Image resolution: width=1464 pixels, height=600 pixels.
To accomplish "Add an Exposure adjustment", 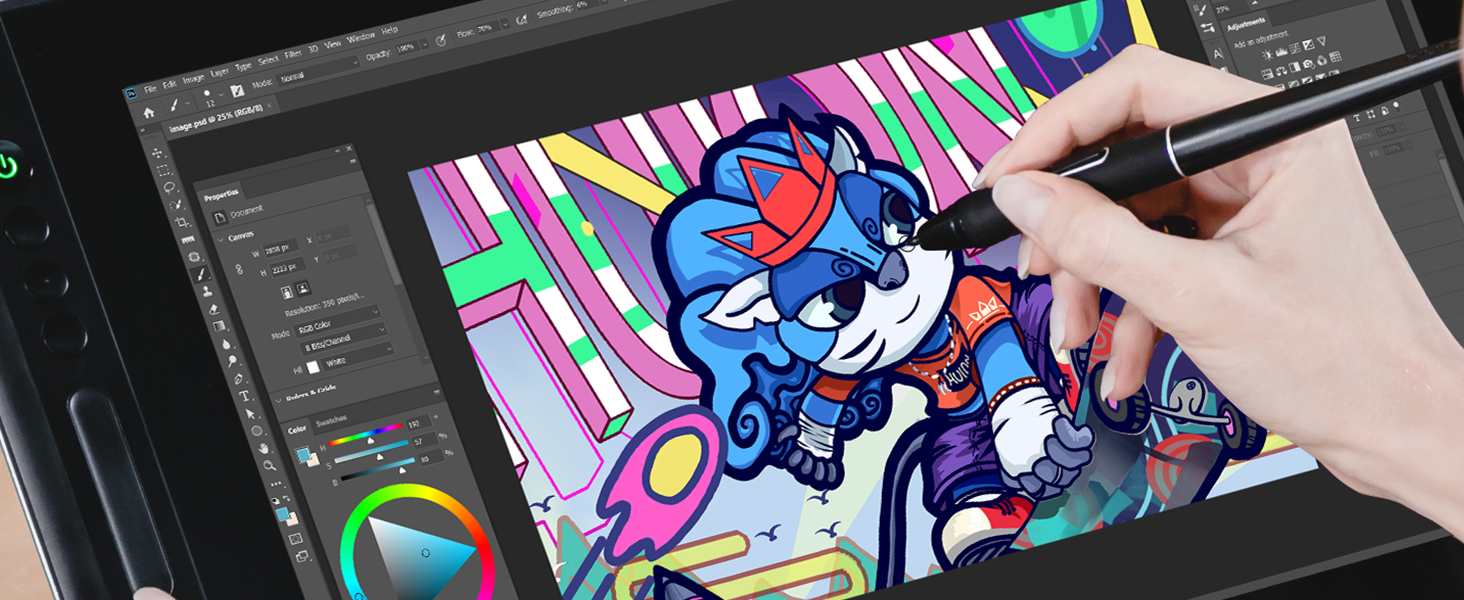I will point(1308,44).
